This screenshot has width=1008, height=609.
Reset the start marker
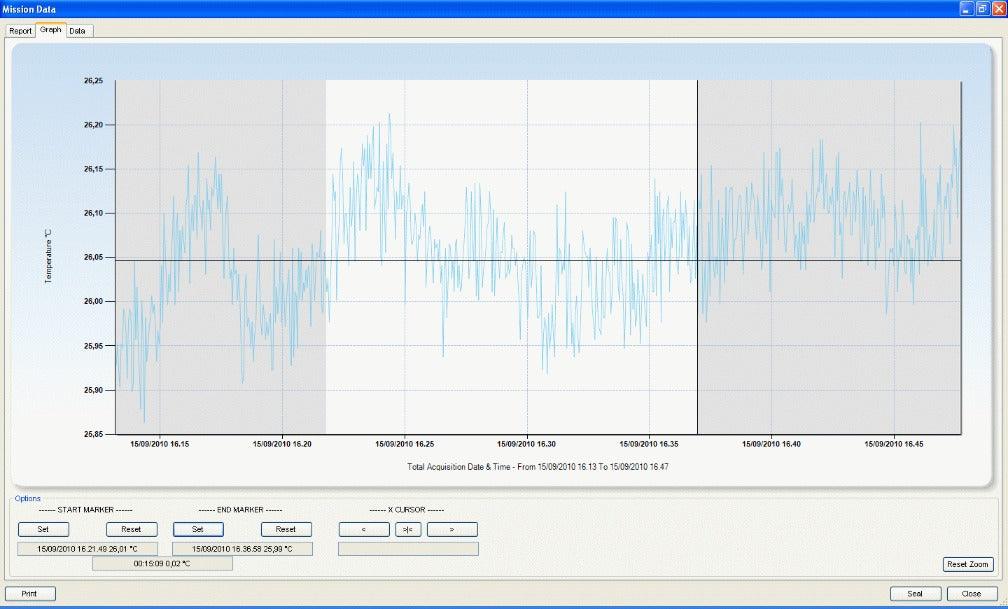[131, 529]
